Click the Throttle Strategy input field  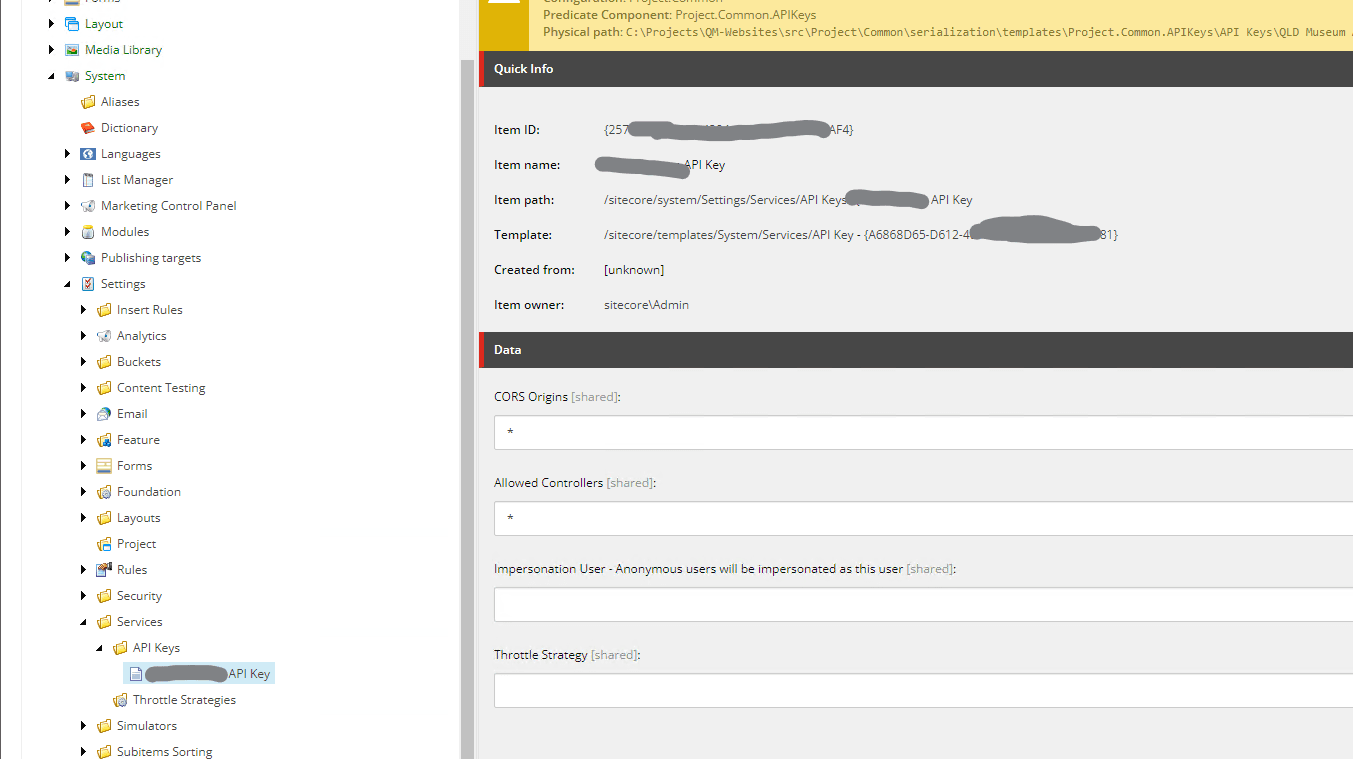tap(923, 691)
